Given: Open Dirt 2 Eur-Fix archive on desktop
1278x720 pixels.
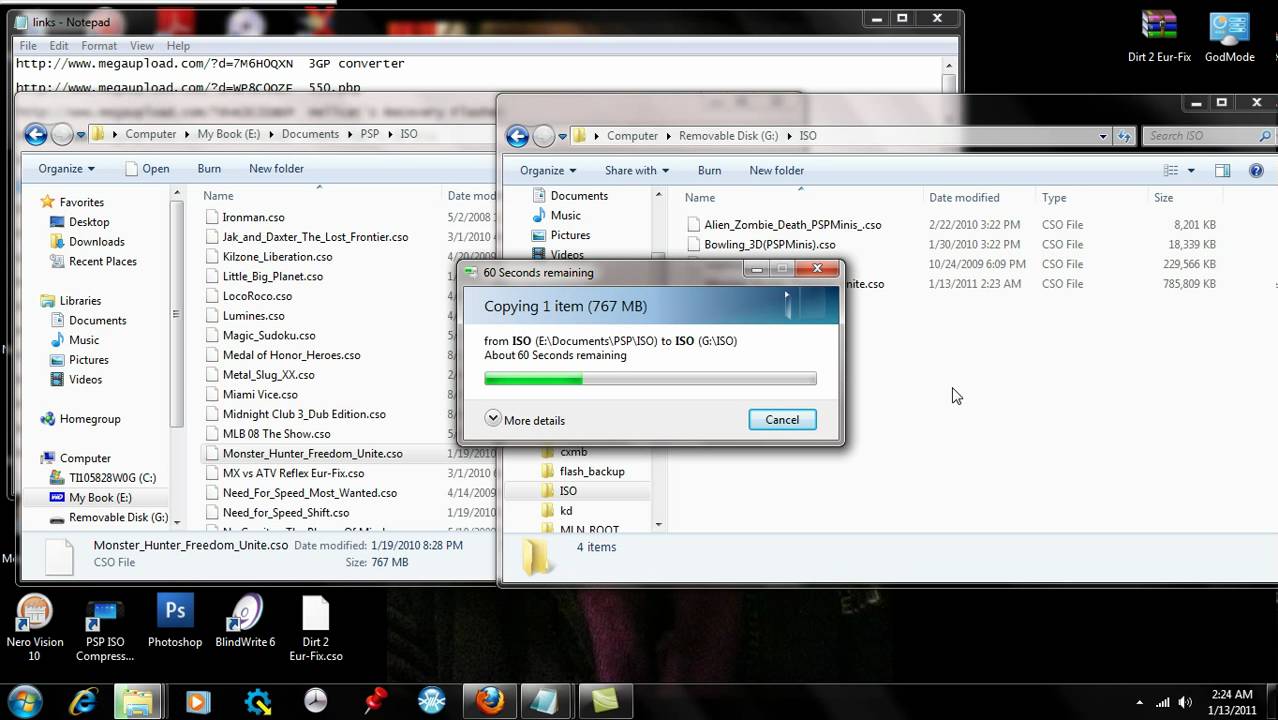Looking at the screenshot, I should [x=1159, y=37].
